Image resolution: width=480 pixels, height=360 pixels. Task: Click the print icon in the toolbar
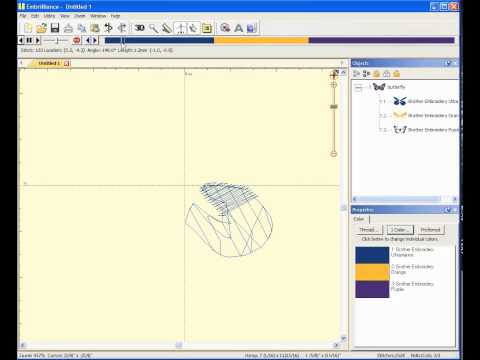click(x=68, y=28)
